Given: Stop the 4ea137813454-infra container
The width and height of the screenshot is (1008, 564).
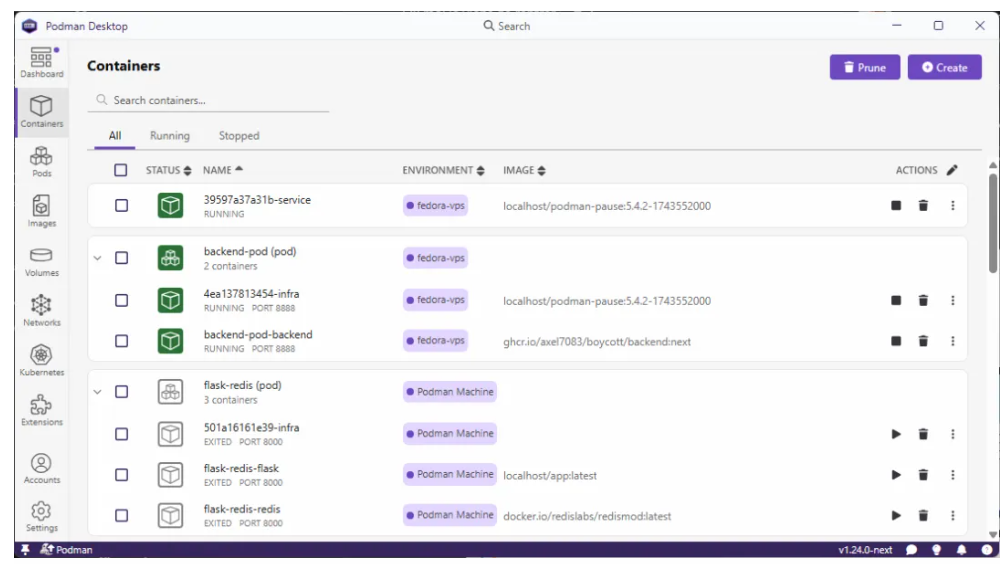Looking at the screenshot, I should tap(896, 300).
